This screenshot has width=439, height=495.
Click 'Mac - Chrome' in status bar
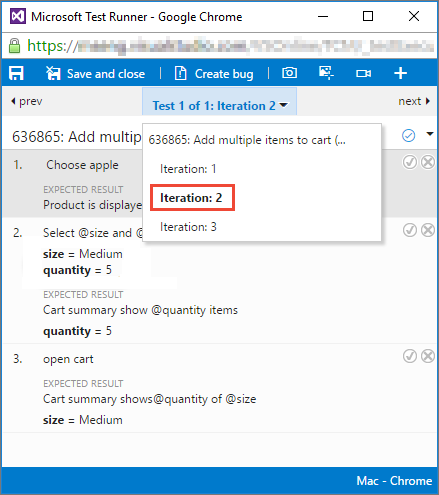click(394, 481)
